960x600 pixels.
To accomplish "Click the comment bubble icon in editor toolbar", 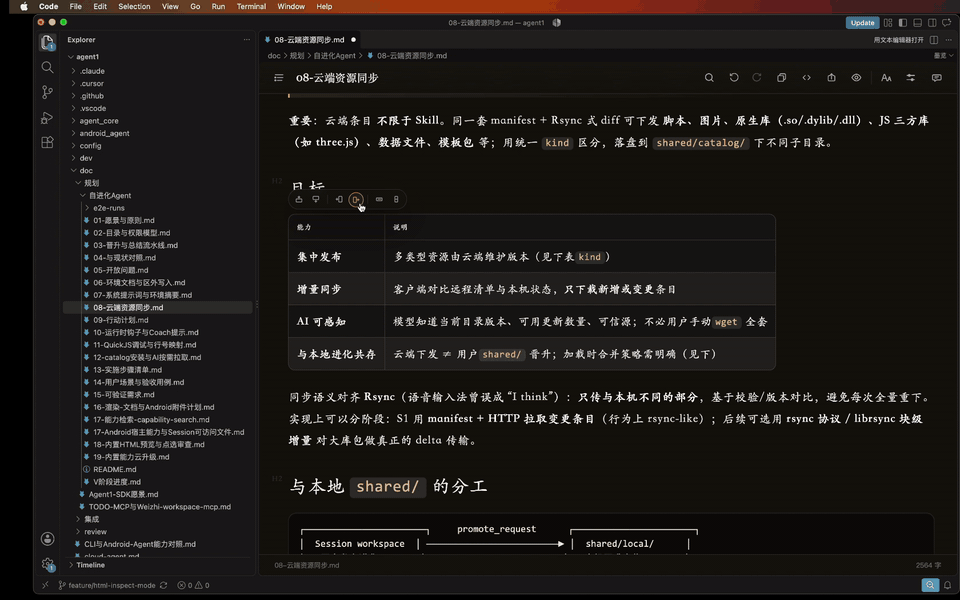I will click(x=937, y=78).
